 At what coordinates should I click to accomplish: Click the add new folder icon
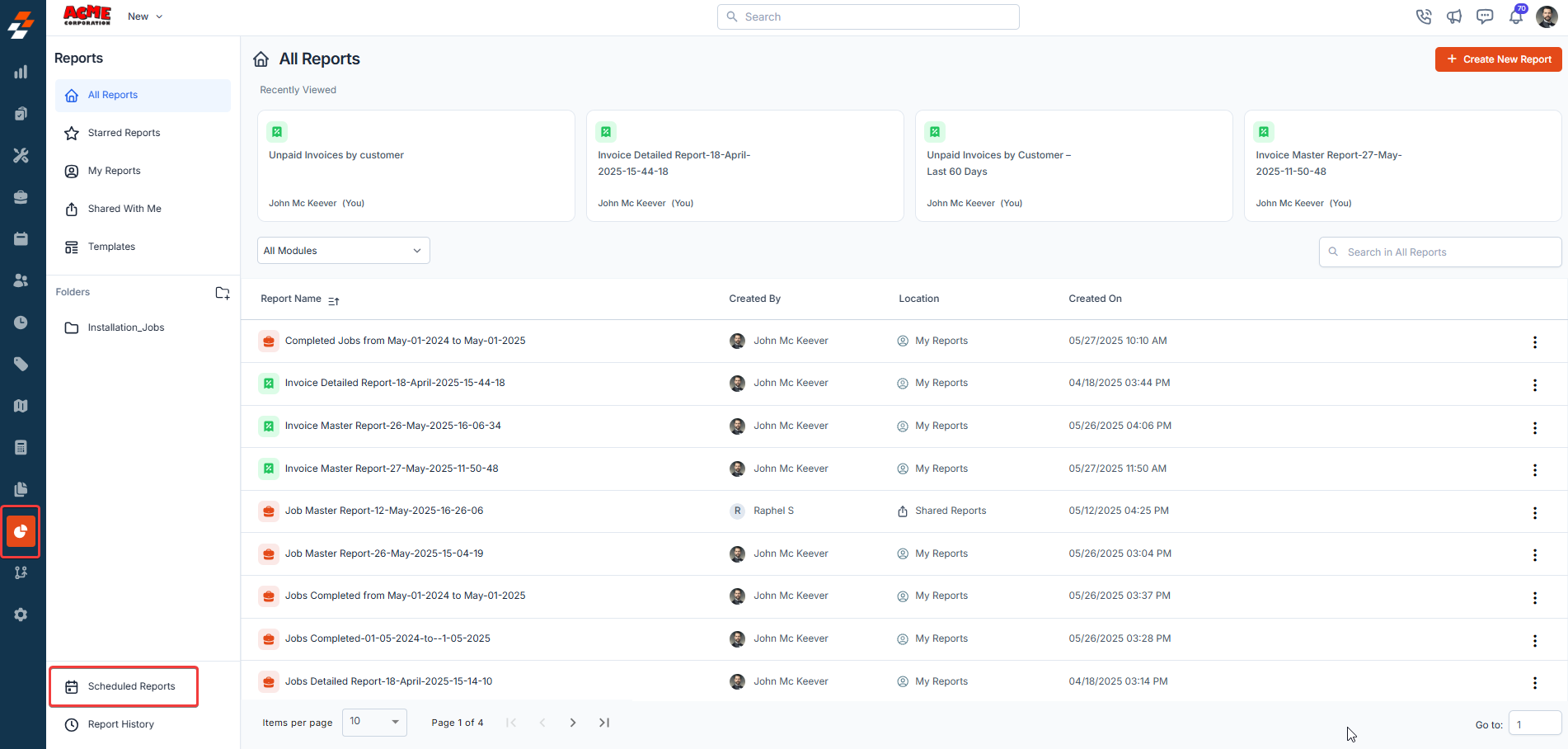tap(223, 293)
